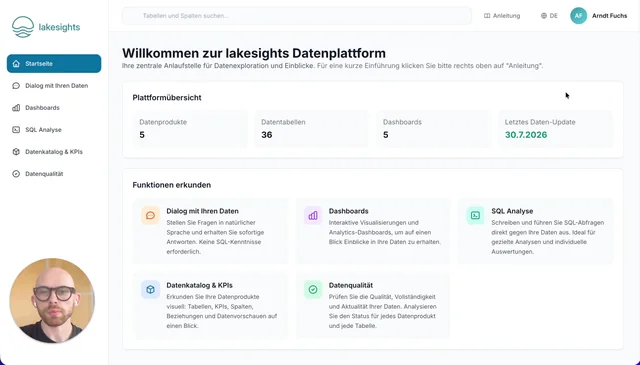The image size is (640, 365).
Task: Click the Datenprodukte count tile
Action: tap(190, 129)
